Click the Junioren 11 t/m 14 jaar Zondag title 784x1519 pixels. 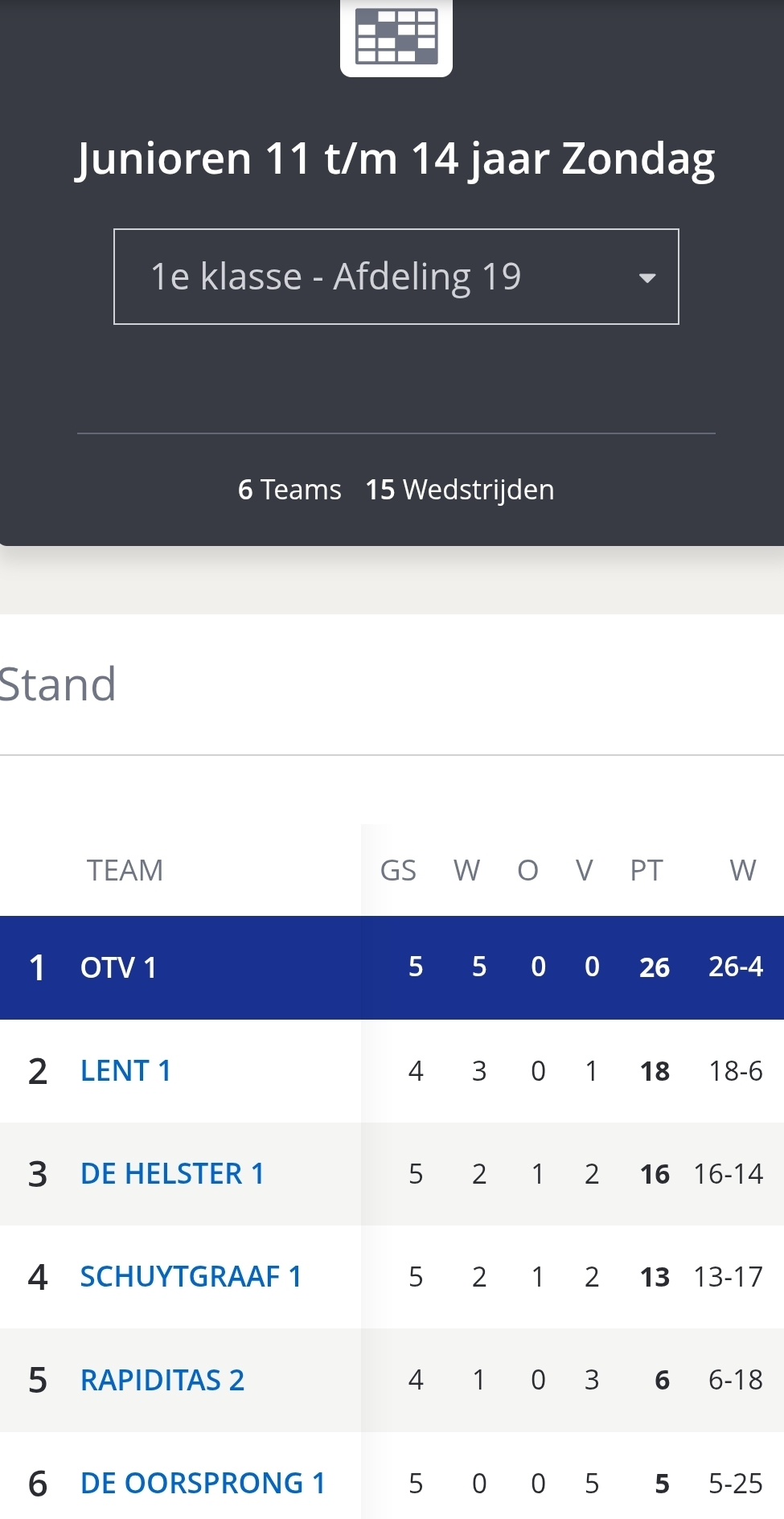pos(396,158)
